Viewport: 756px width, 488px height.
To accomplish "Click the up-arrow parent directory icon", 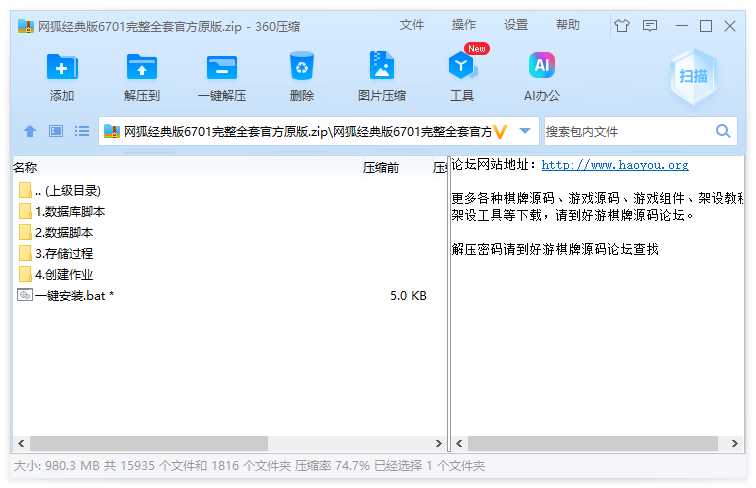I will (x=30, y=131).
